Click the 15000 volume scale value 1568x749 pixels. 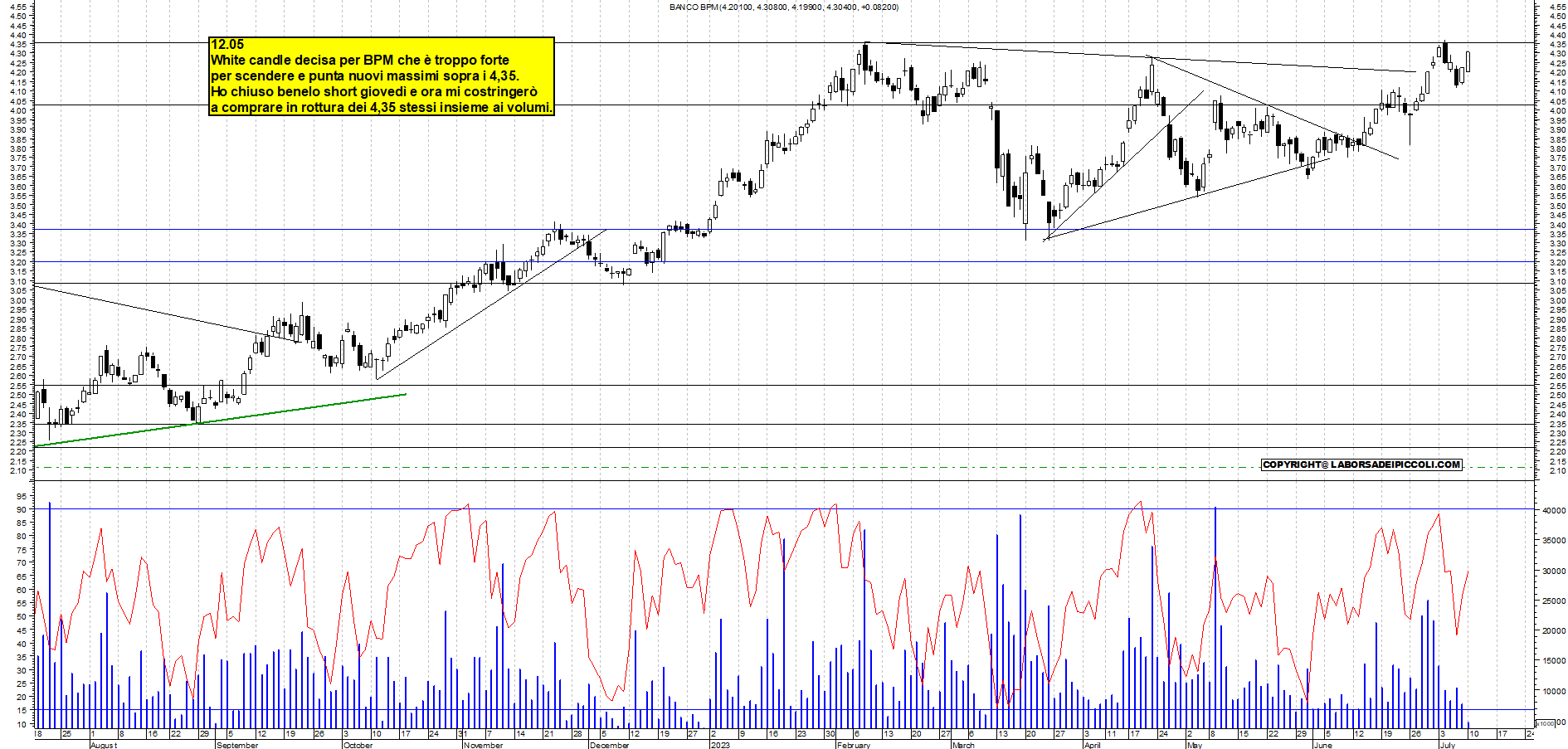click(1554, 661)
